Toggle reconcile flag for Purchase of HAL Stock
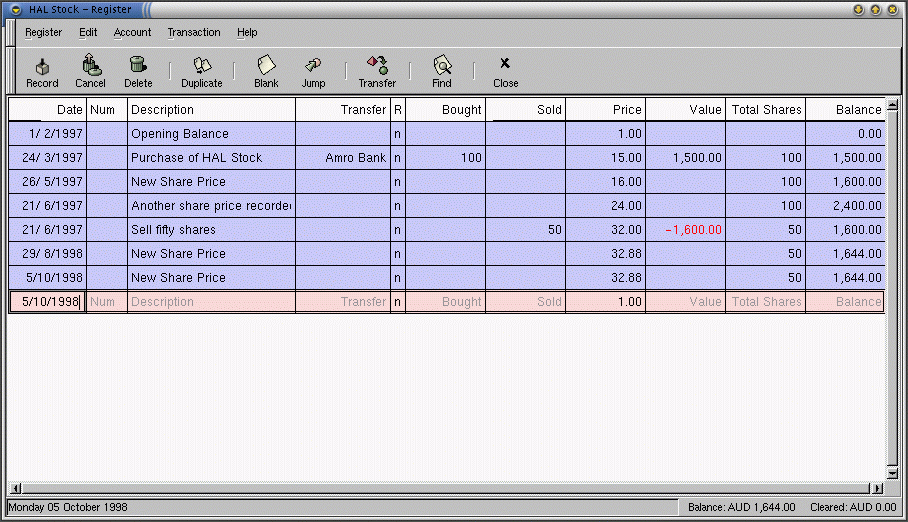908x522 pixels. pyautogui.click(x=398, y=158)
